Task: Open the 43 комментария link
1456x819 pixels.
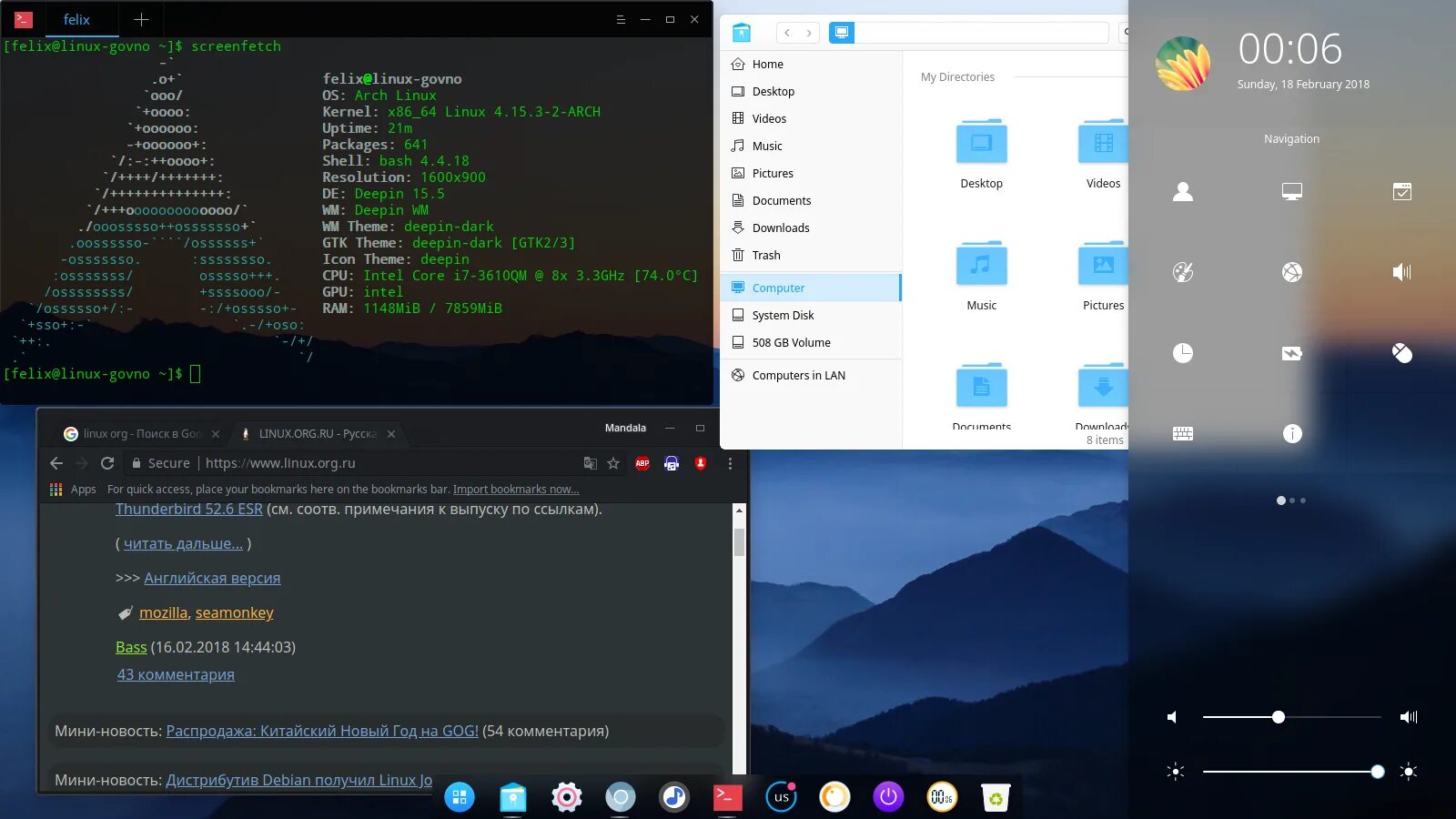Action: click(176, 674)
